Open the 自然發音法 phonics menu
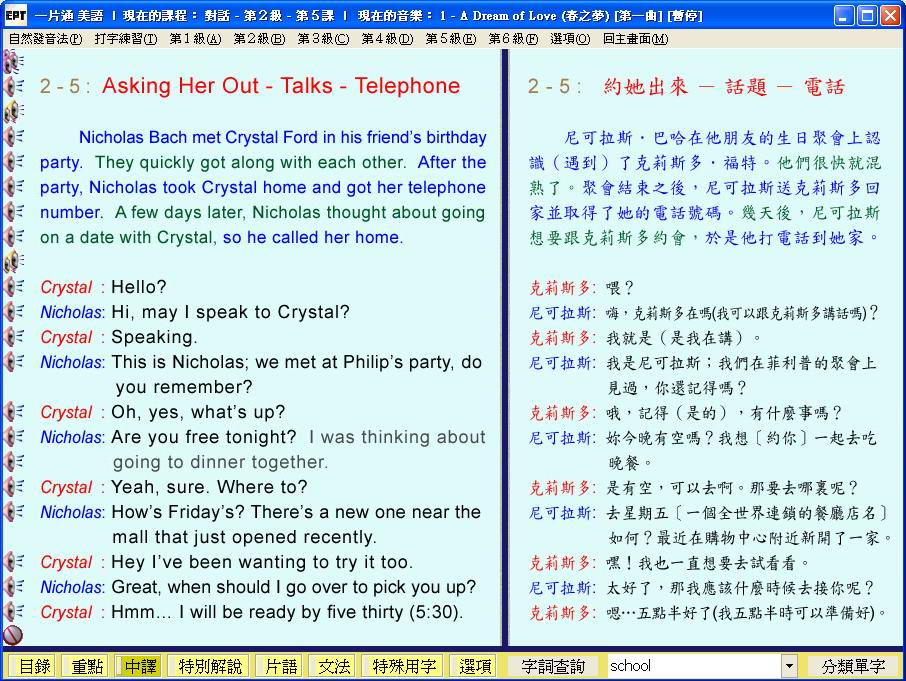 pyautogui.click(x=45, y=39)
